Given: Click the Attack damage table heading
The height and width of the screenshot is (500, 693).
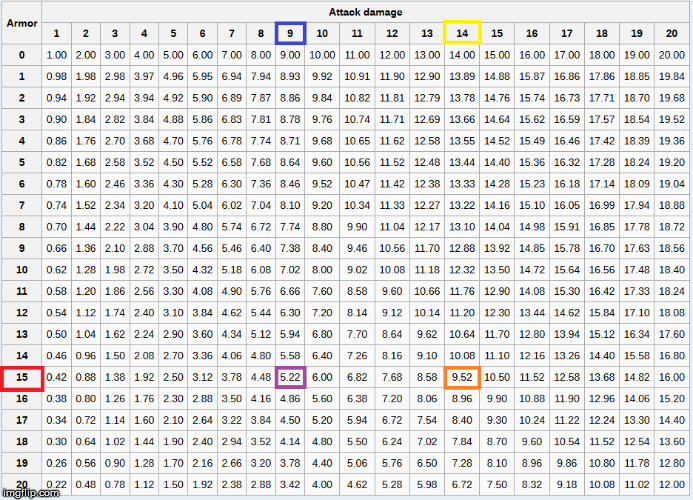Looking at the screenshot, I should (x=365, y=12).
